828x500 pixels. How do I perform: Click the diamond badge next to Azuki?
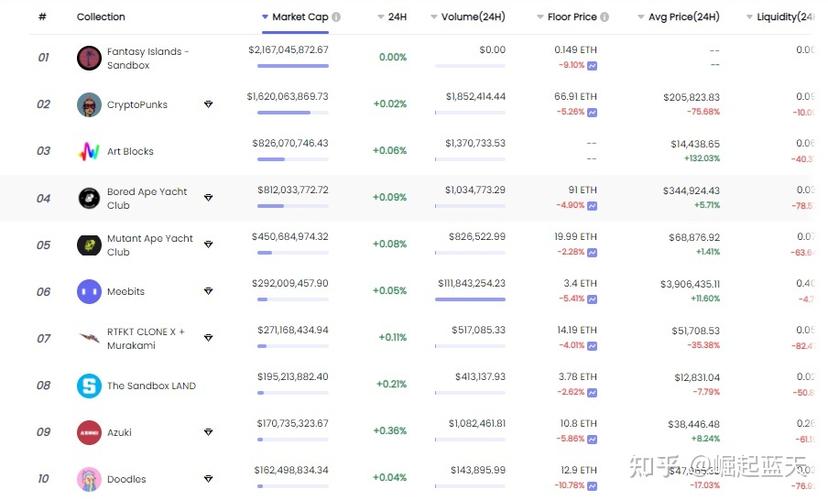click(209, 432)
